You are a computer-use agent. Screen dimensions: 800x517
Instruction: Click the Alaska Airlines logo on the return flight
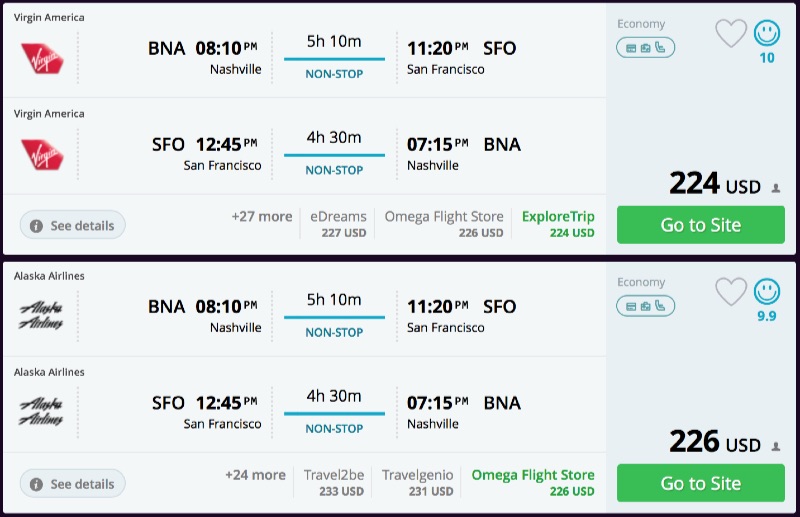(42, 412)
